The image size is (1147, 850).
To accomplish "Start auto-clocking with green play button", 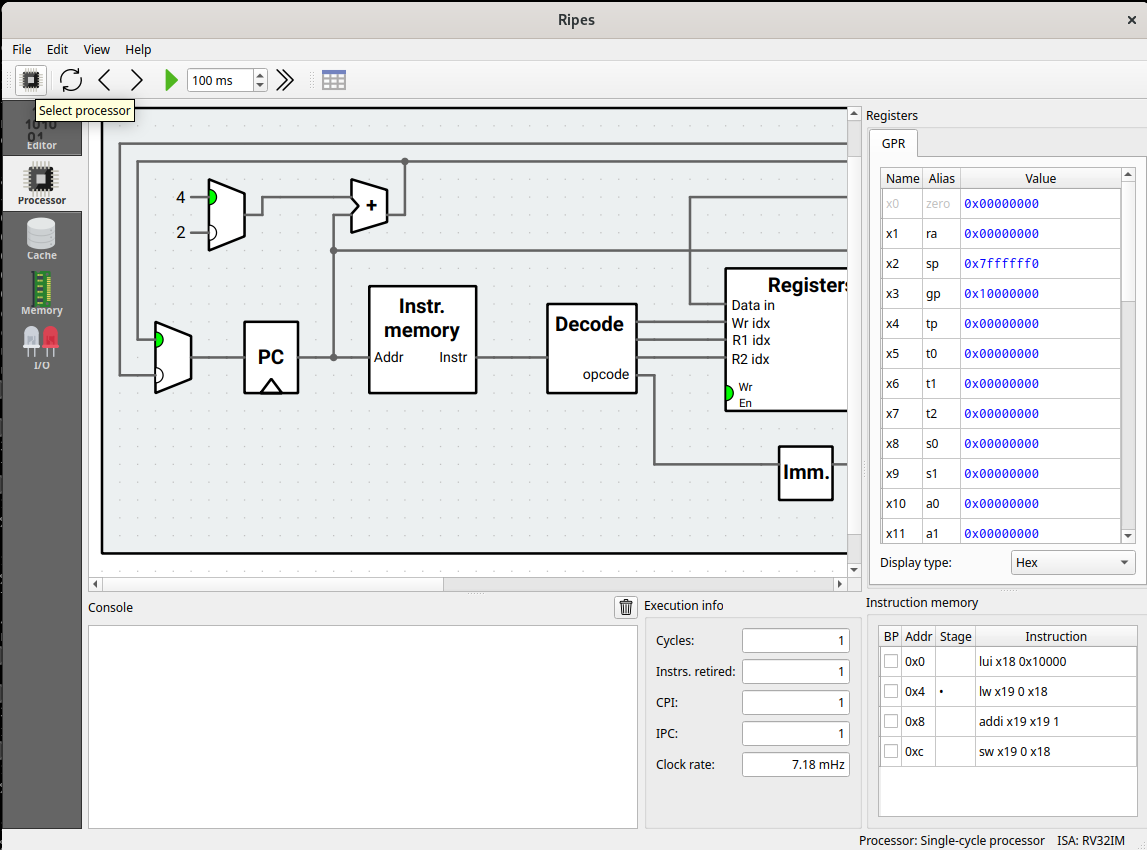I will (171, 80).
